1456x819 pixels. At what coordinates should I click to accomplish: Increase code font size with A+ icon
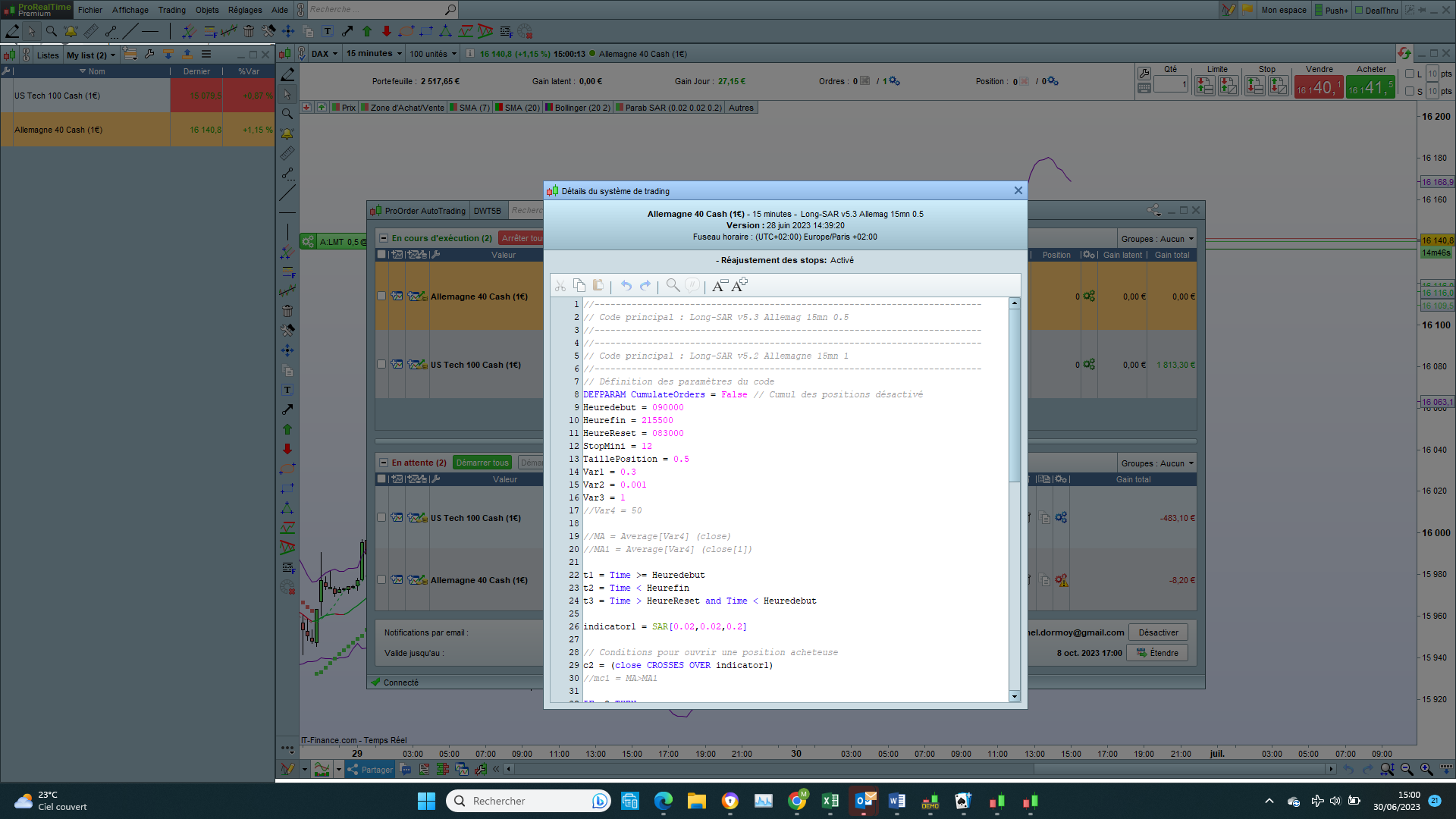click(x=739, y=285)
